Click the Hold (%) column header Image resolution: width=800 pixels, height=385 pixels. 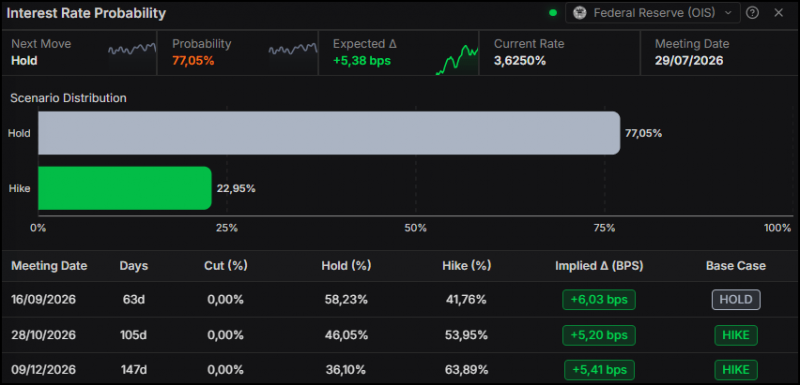(346, 266)
